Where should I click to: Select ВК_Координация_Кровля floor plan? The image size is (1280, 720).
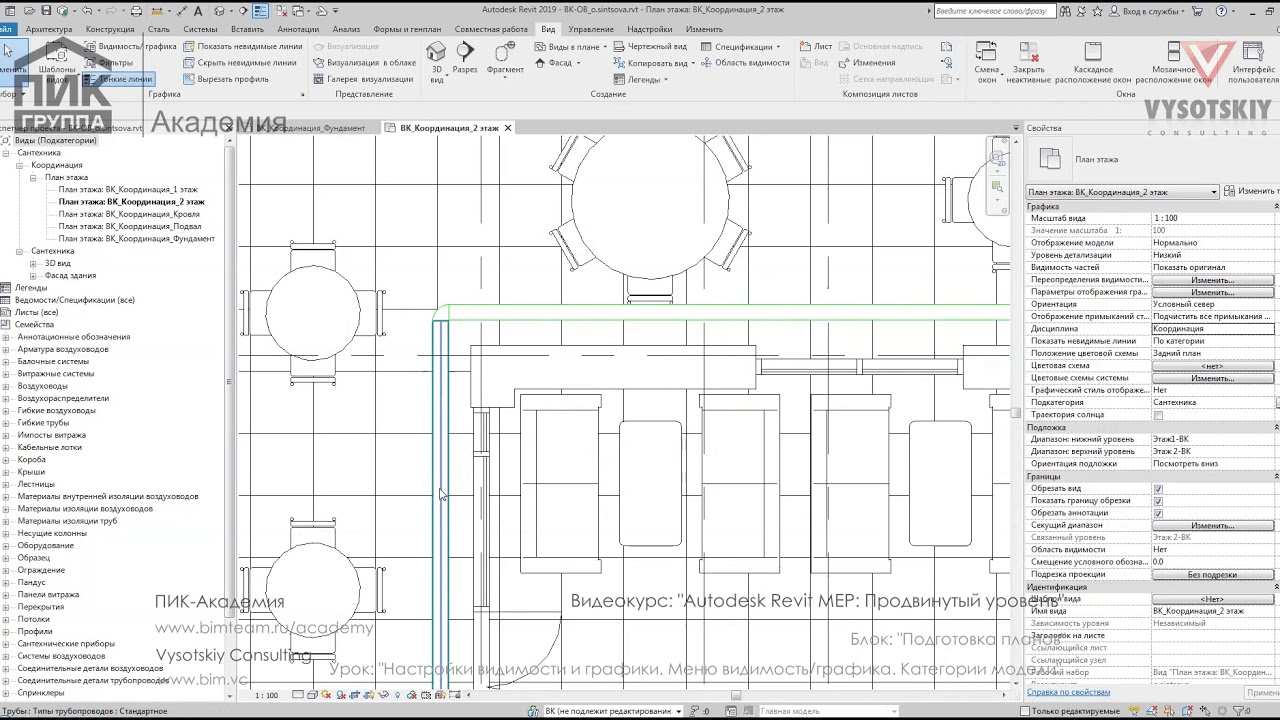pyautogui.click(x=129, y=214)
